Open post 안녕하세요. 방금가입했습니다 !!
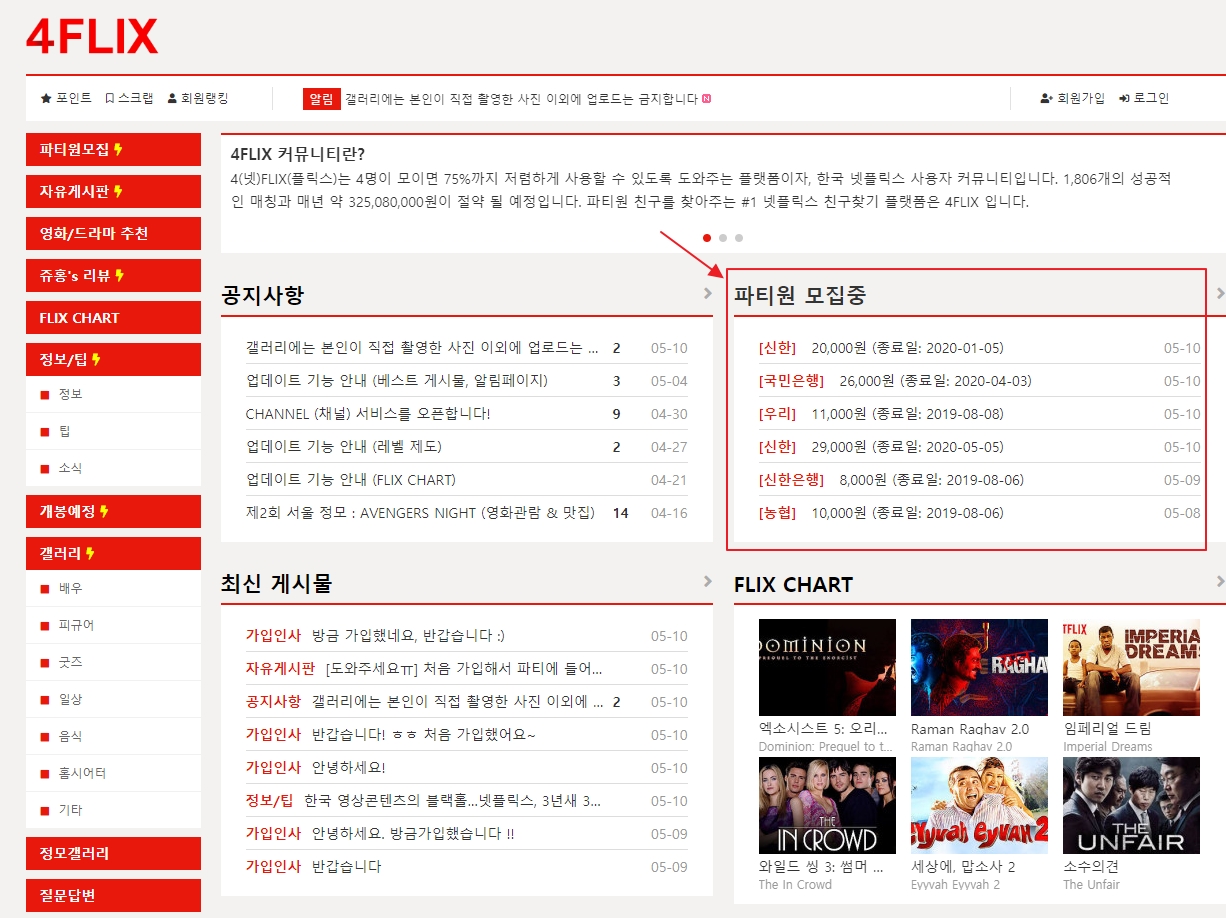 click(x=413, y=834)
